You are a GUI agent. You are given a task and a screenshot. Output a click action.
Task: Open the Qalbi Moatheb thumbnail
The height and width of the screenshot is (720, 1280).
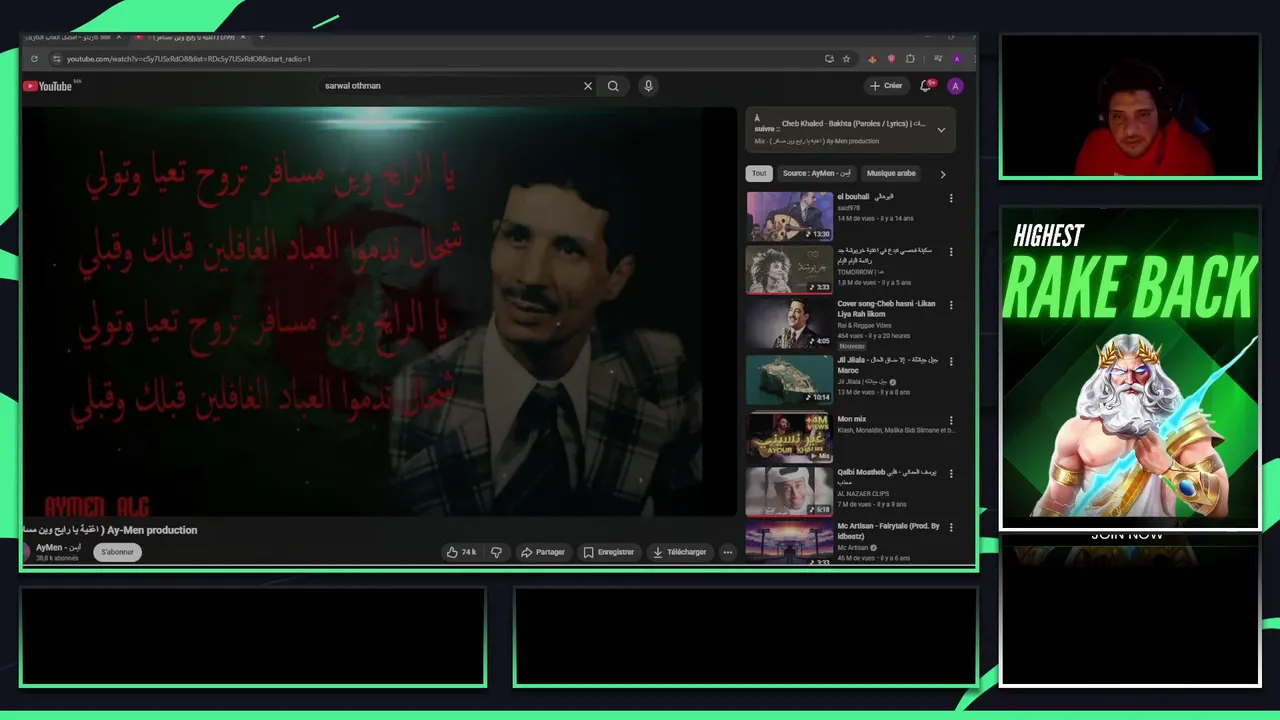pyautogui.click(x=789, y=491)
